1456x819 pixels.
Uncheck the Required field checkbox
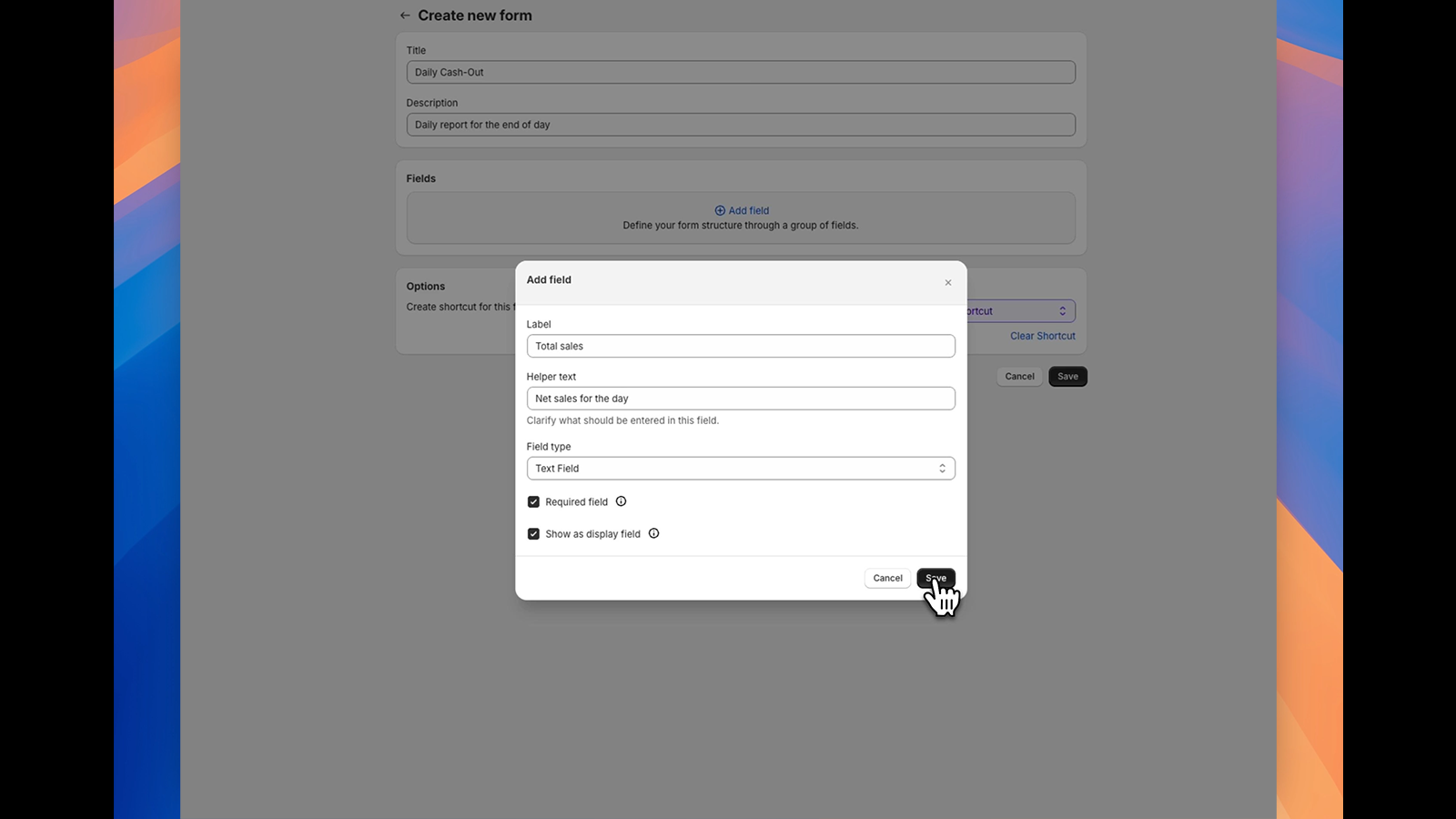pos(533,501)
